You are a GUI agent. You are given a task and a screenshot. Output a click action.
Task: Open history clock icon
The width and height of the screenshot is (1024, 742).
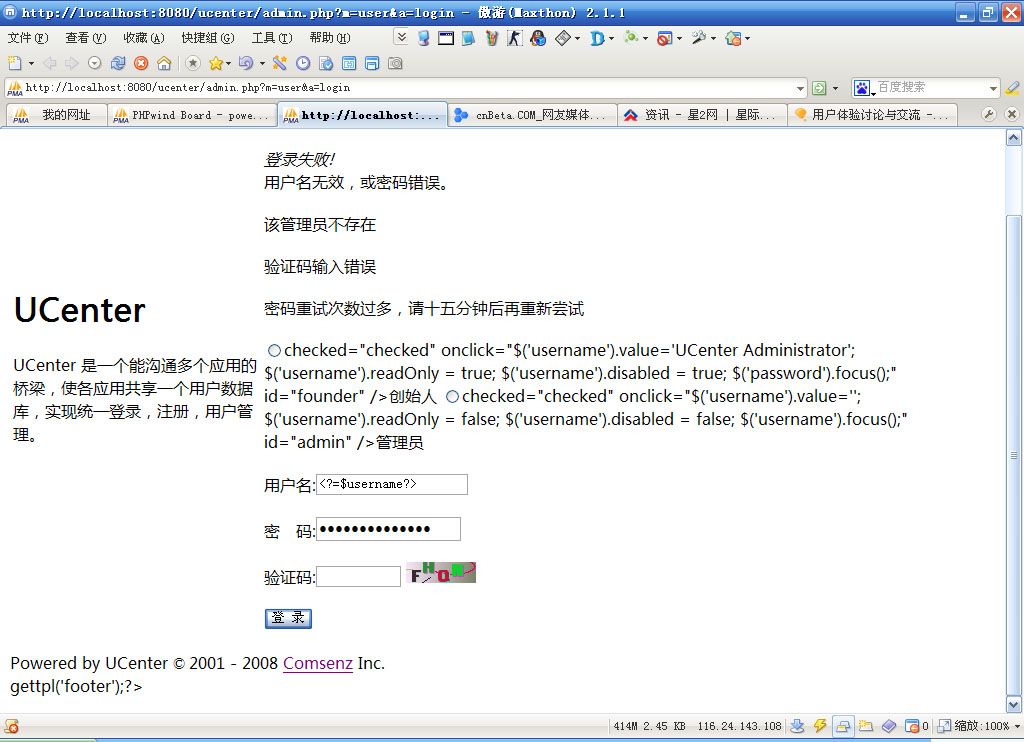(x=303, y=63)
